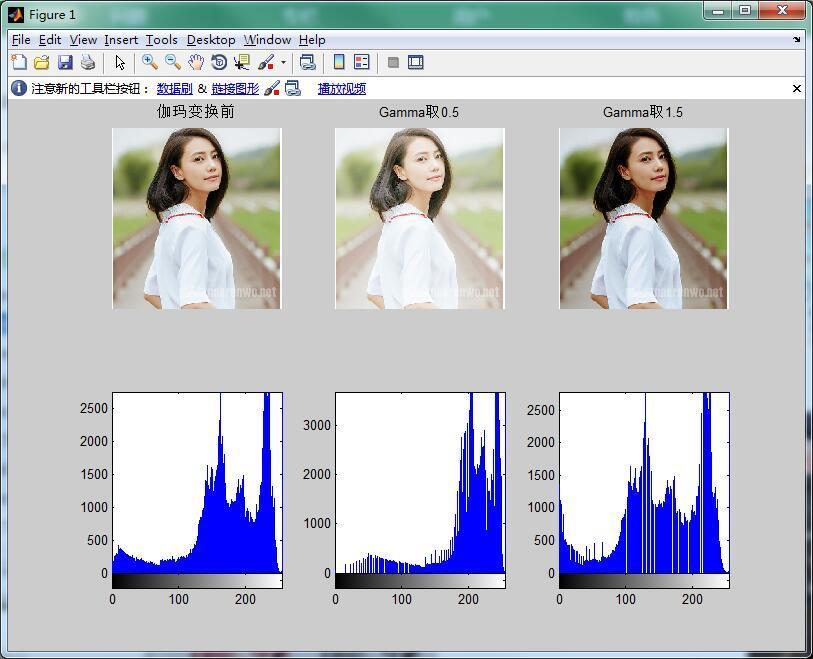Click the 数据刷 link in the notice bar

pyautogui.click(x=175, y=89)
